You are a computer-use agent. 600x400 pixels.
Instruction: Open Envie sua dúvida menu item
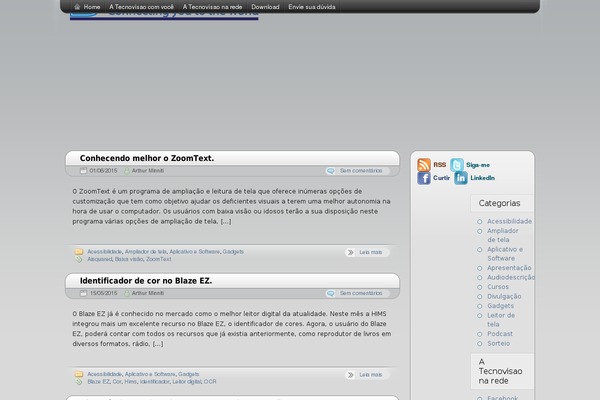[x=312, y=7]
